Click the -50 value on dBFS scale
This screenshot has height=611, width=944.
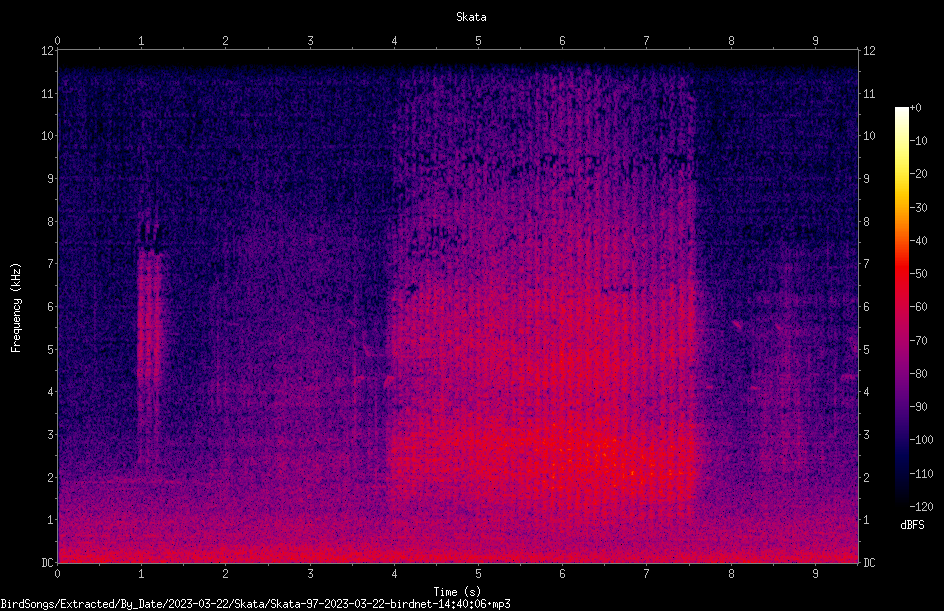tap(918, 273)
